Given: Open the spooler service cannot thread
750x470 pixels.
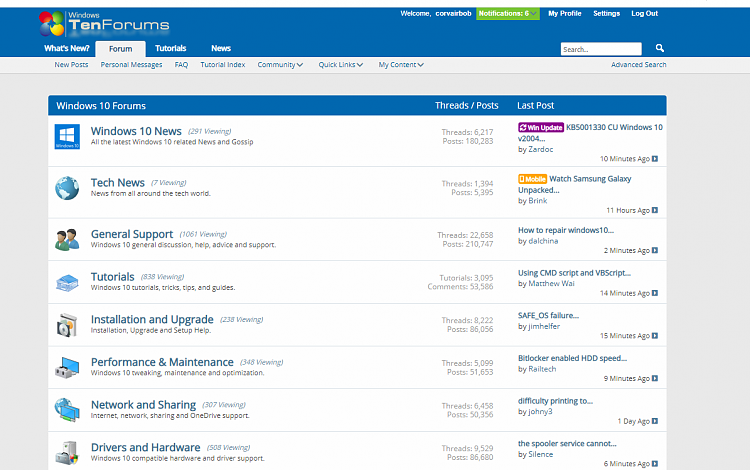Looking at the screenshot, I should 567,444.
